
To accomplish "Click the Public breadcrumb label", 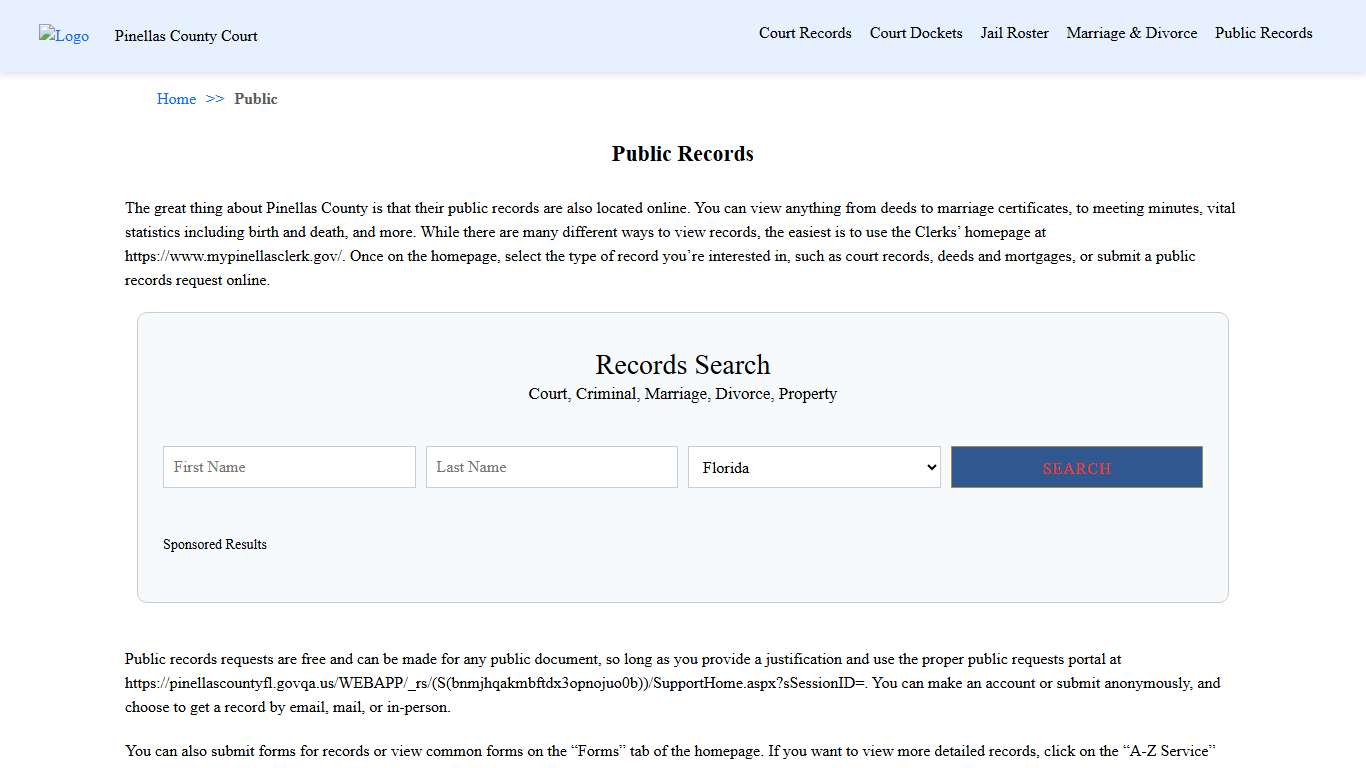I will (256, 99).
